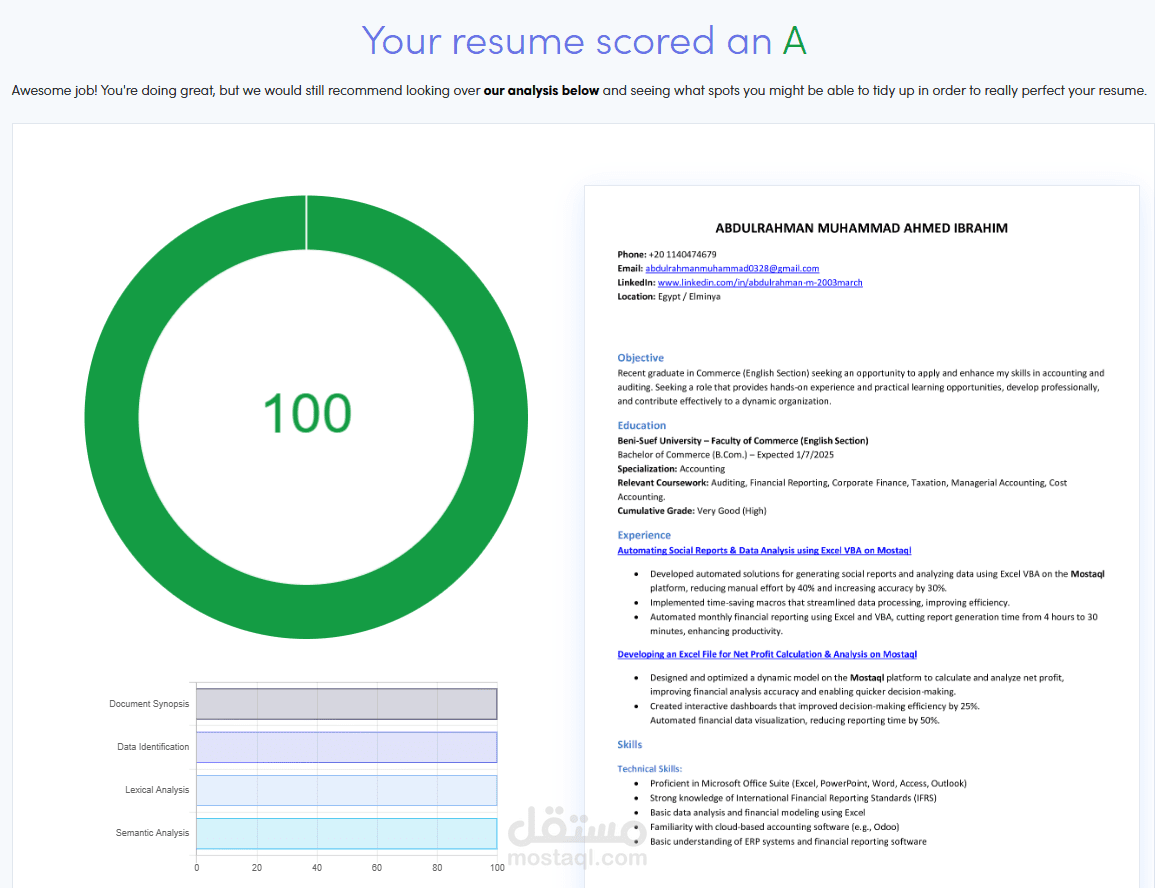Click the Skills section heading
The width and height of the screenshot is (1155, 888).
630,744
